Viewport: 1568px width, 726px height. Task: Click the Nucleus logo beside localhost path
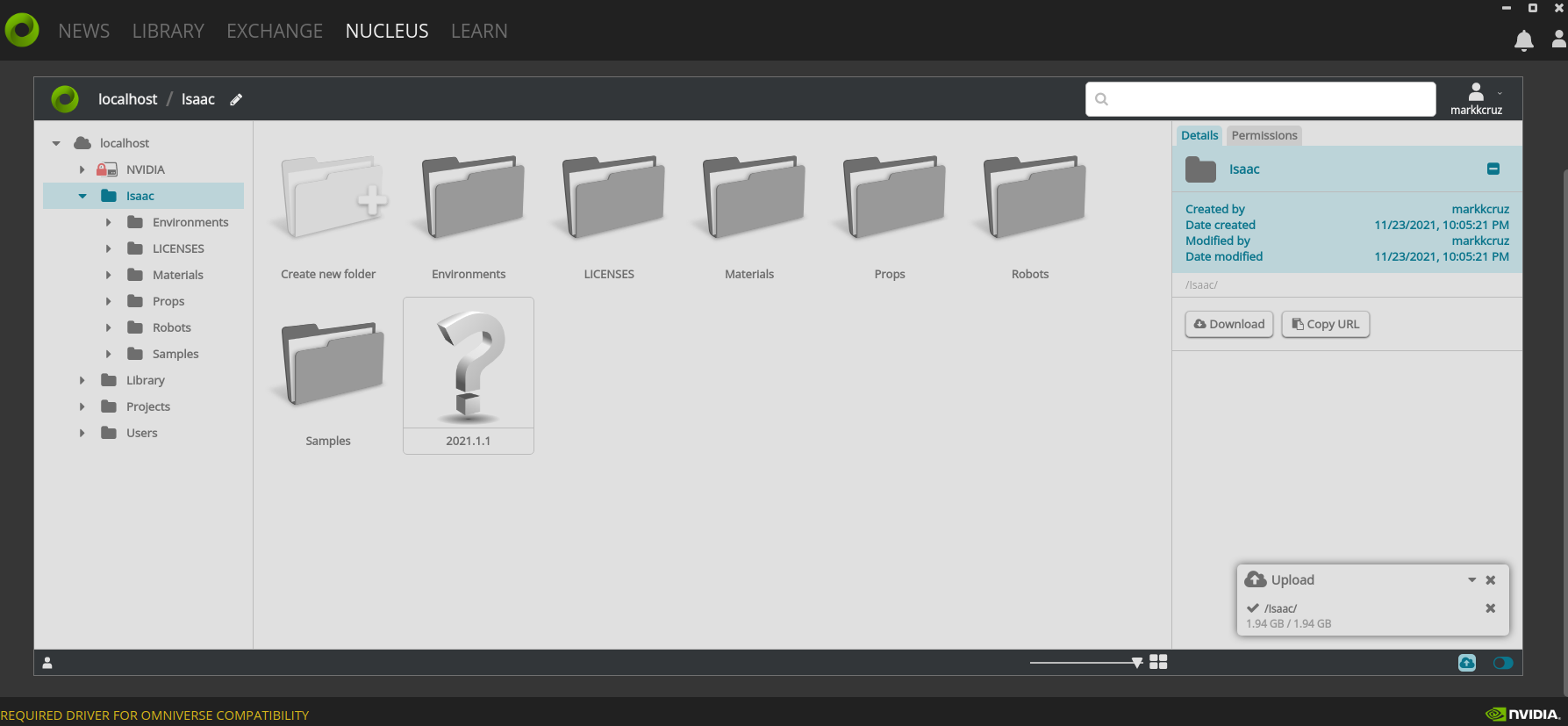pos(65,99)
